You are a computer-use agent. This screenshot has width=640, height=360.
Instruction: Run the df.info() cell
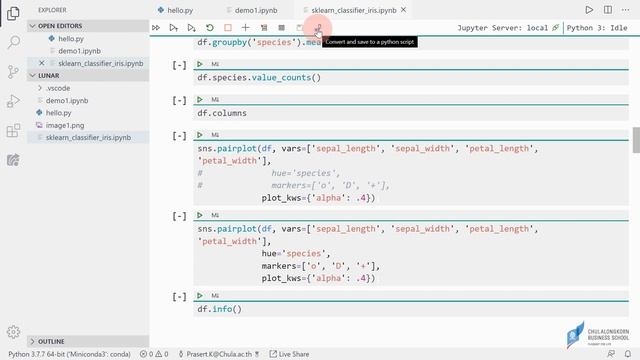(200, 296)
